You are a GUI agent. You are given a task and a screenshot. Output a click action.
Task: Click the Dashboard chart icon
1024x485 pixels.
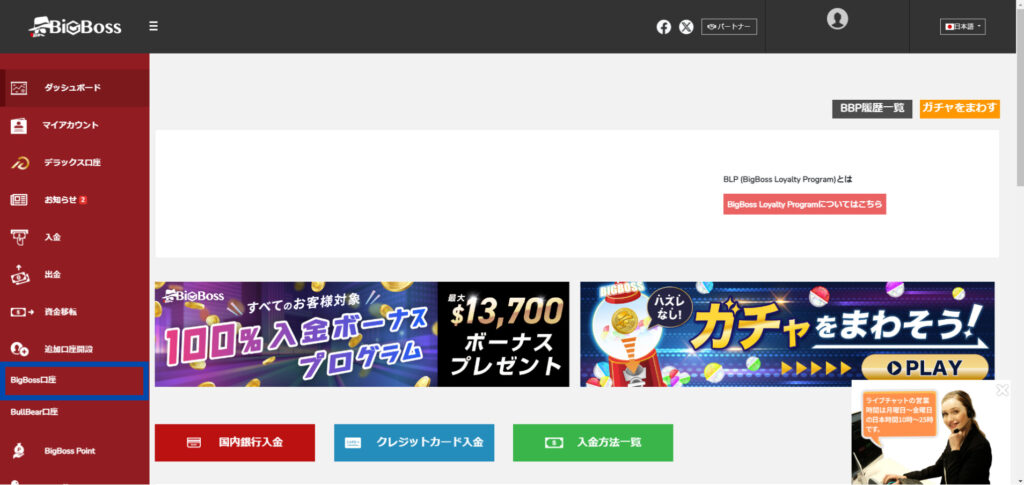[x=19, y=87]
